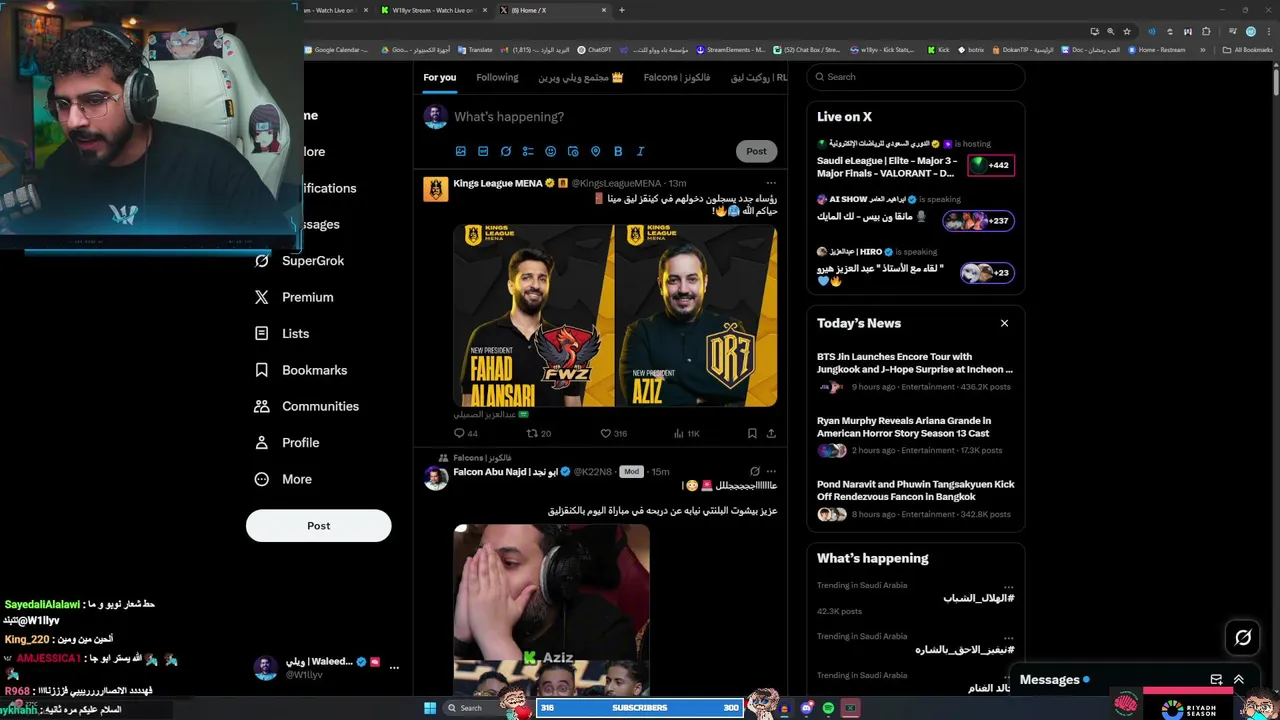Open the Aziz video thumbnail

click(552, 610)
